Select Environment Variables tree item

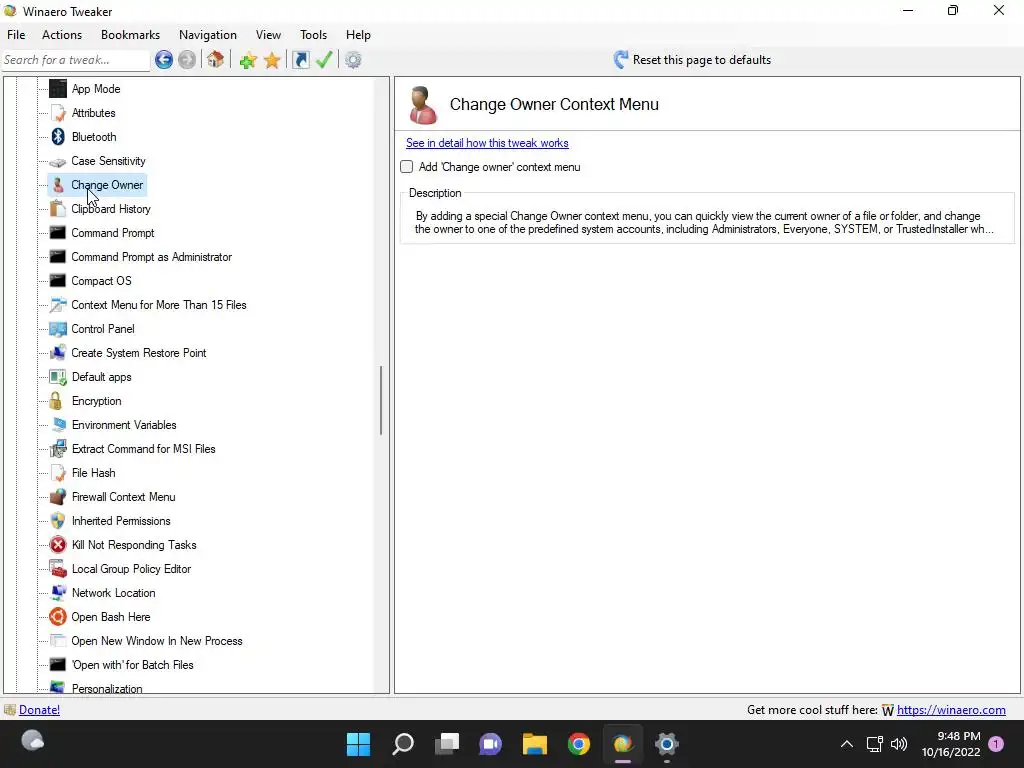pos(124,425)
